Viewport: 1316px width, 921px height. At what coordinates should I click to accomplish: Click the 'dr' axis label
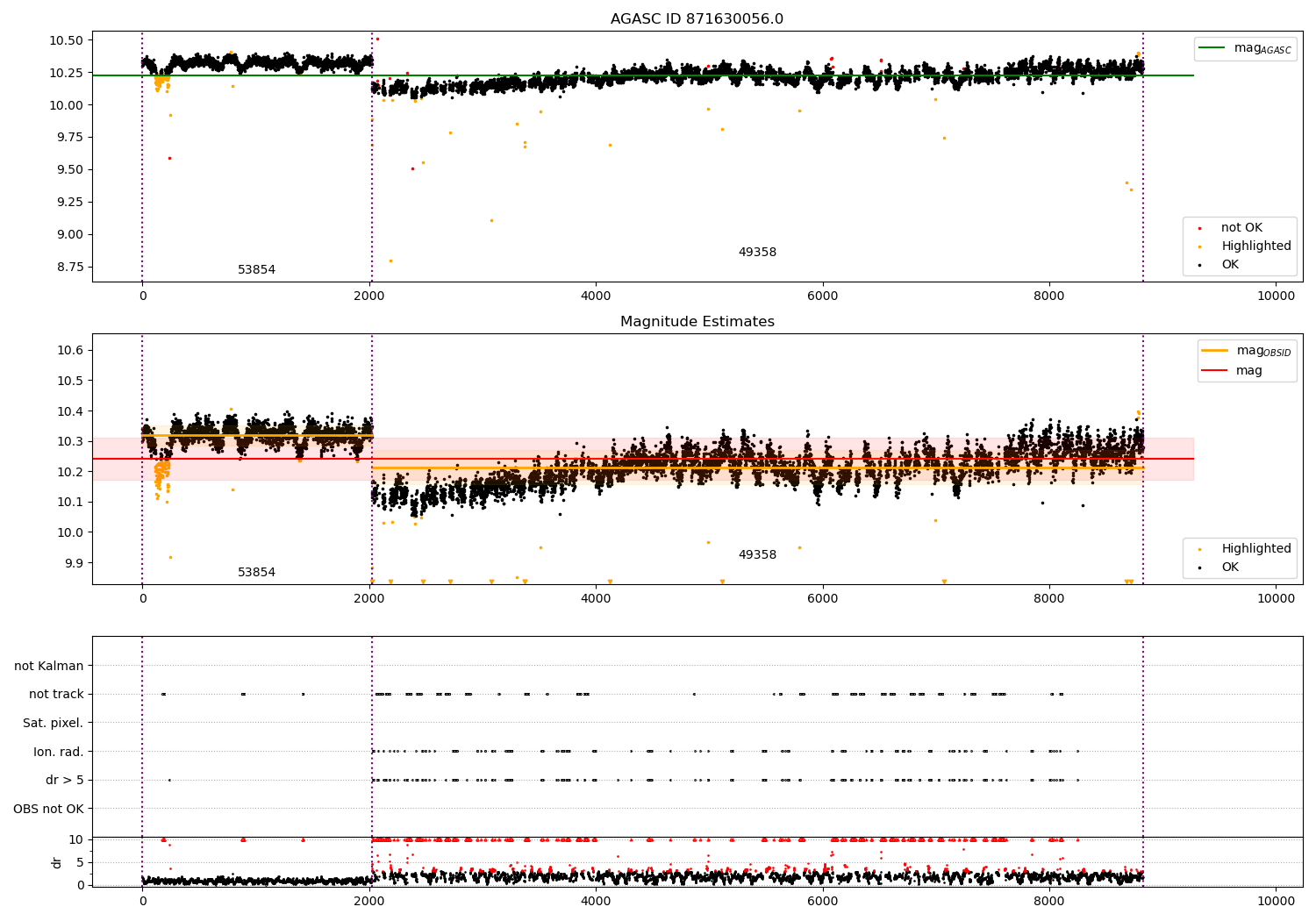pos(57,862)
